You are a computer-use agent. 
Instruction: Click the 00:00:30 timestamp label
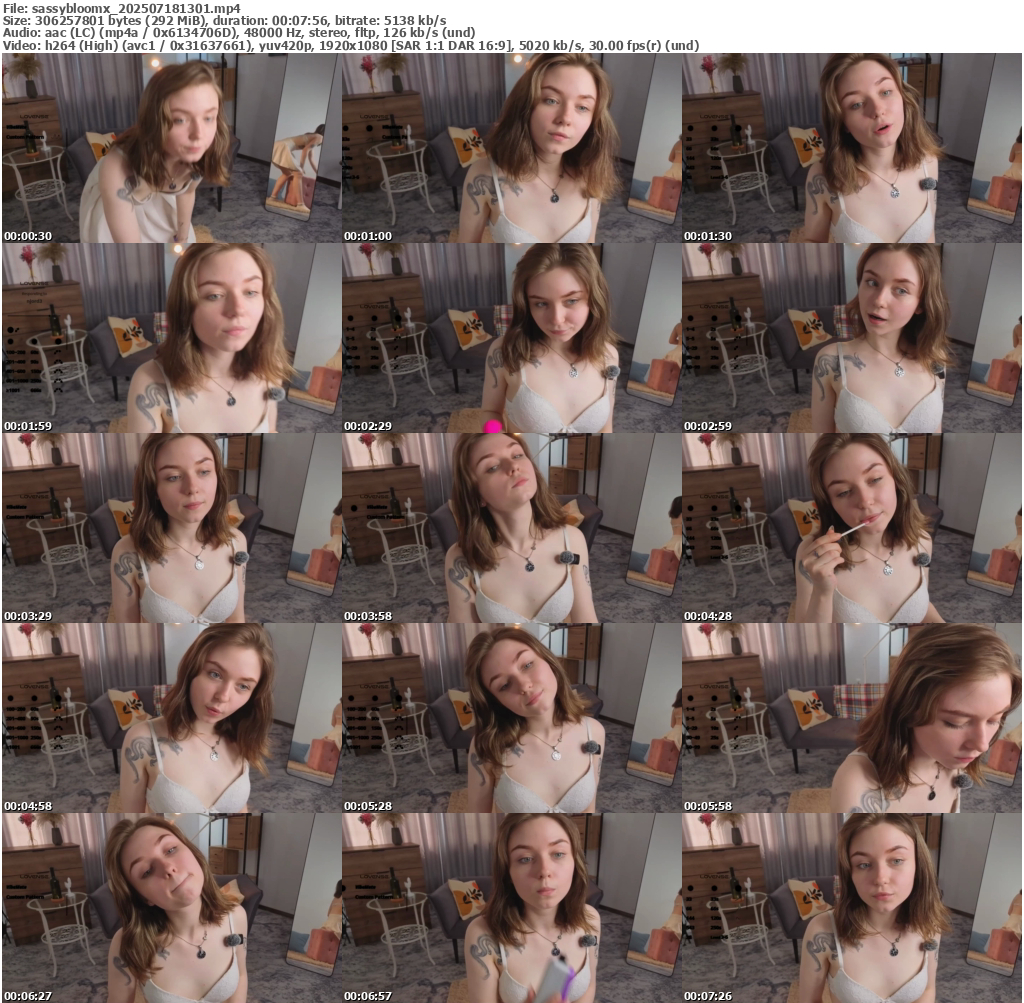pyautogui.click(x=28, y=236)
